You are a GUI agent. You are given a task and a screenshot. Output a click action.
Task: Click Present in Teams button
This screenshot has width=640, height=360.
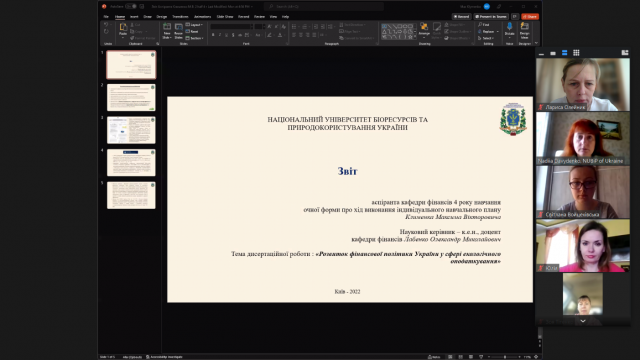tap(491, 17)
